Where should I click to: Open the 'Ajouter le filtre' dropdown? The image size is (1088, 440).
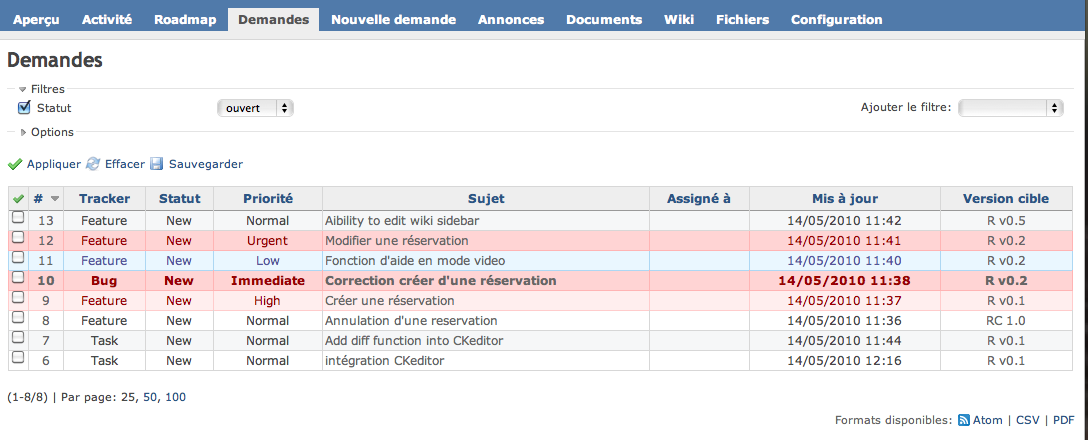click(x=1010, y=108)
